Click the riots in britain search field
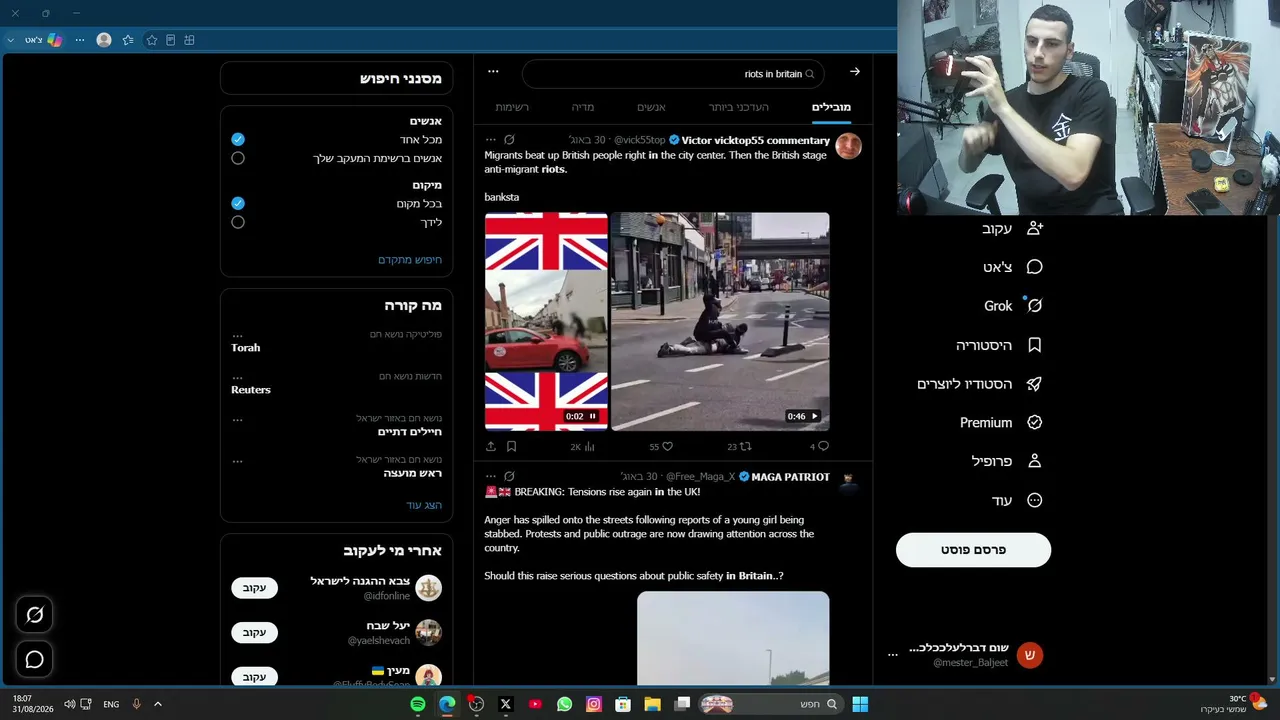 click(x=675, y=74)
